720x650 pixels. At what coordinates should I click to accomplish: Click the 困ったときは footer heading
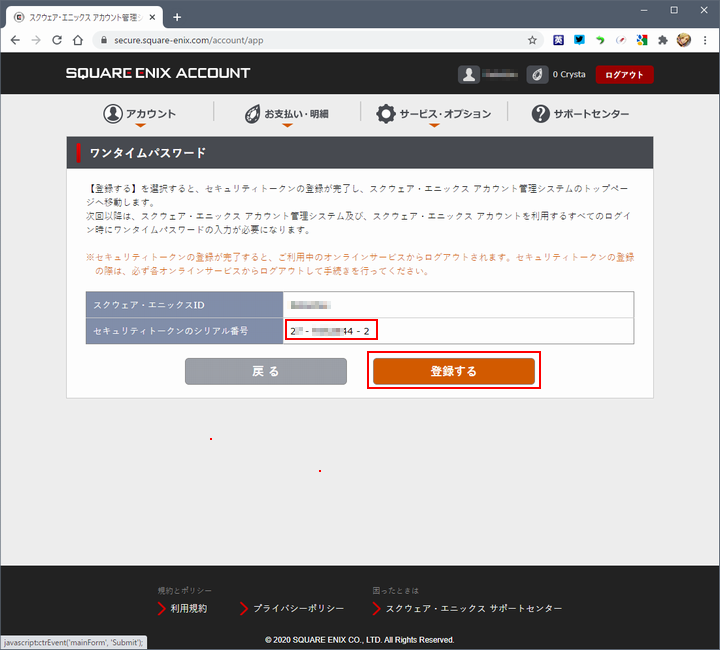pyautogui.click(x=395, y=590)
